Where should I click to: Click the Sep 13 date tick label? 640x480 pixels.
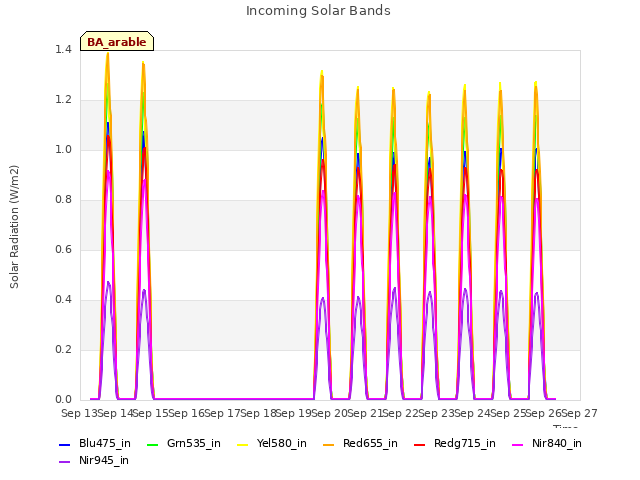click(79, 413)
